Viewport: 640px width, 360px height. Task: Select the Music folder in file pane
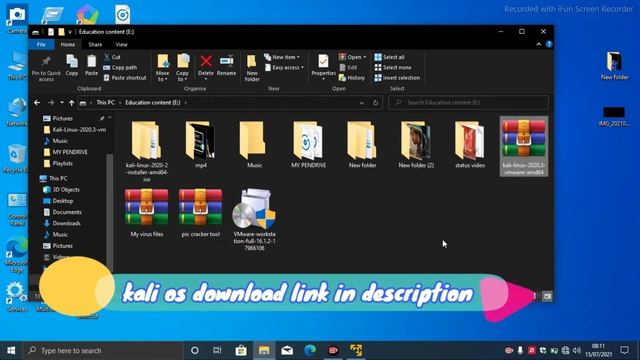point(254,145)
